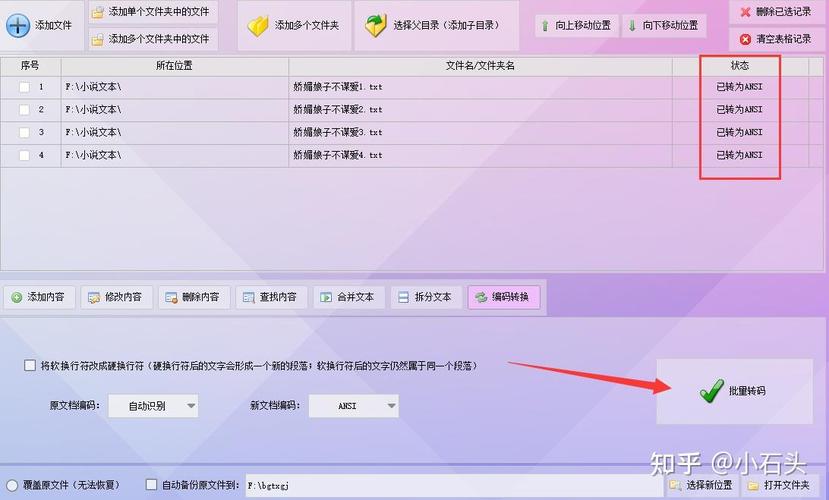Switch to 拆分文本 tab
This screenshot has height=500, width=829.
[426, 298]
